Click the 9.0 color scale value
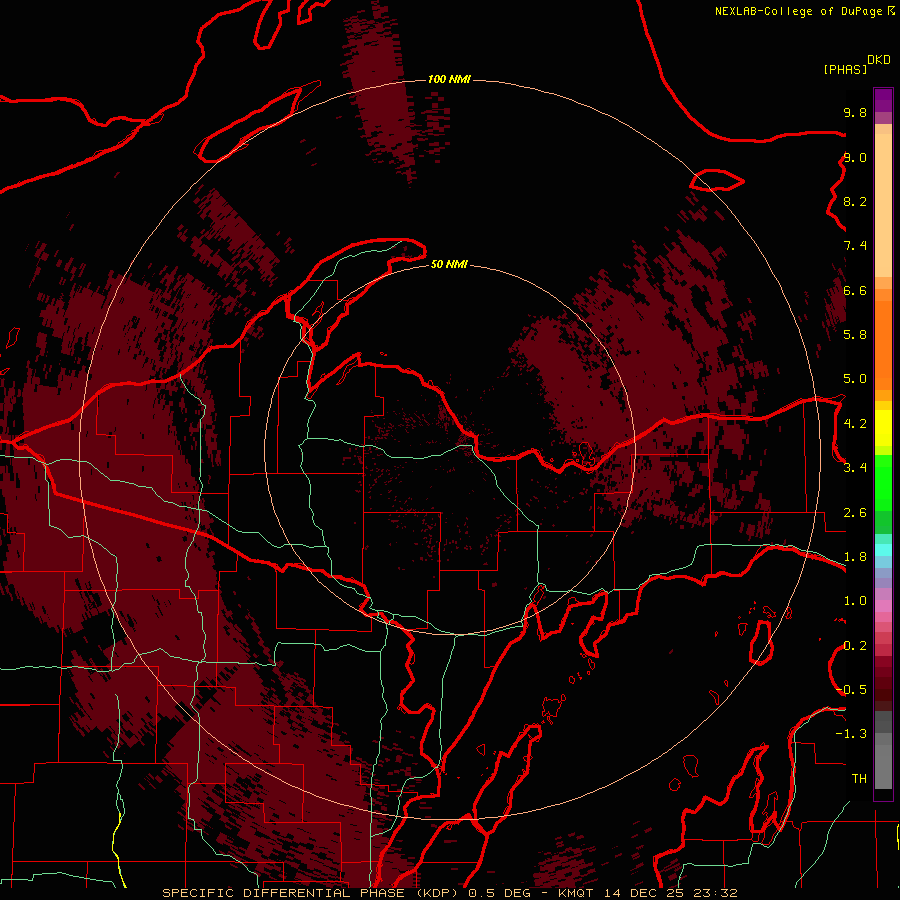Screen dimensions: 900x900 click(855, 157)
